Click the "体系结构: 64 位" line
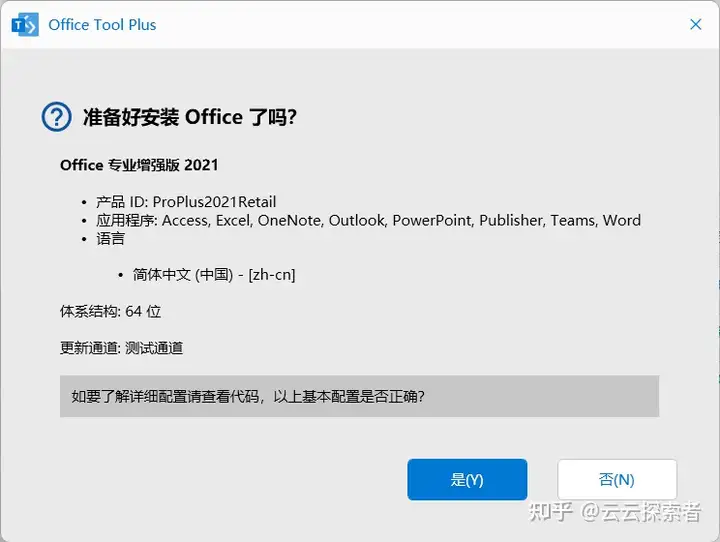 coord(111,311)
